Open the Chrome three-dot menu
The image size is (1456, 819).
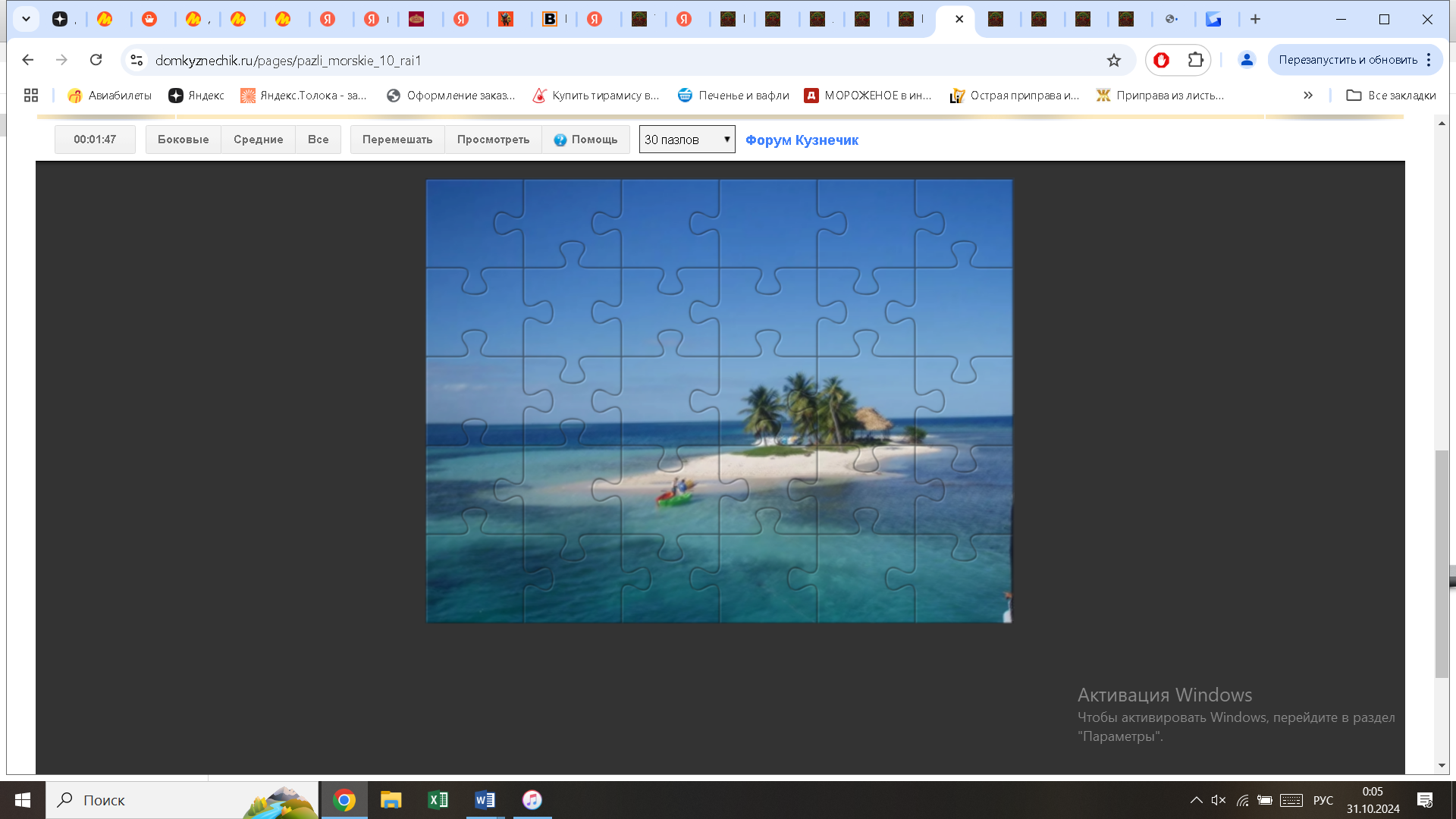[x=1429, y=60]
